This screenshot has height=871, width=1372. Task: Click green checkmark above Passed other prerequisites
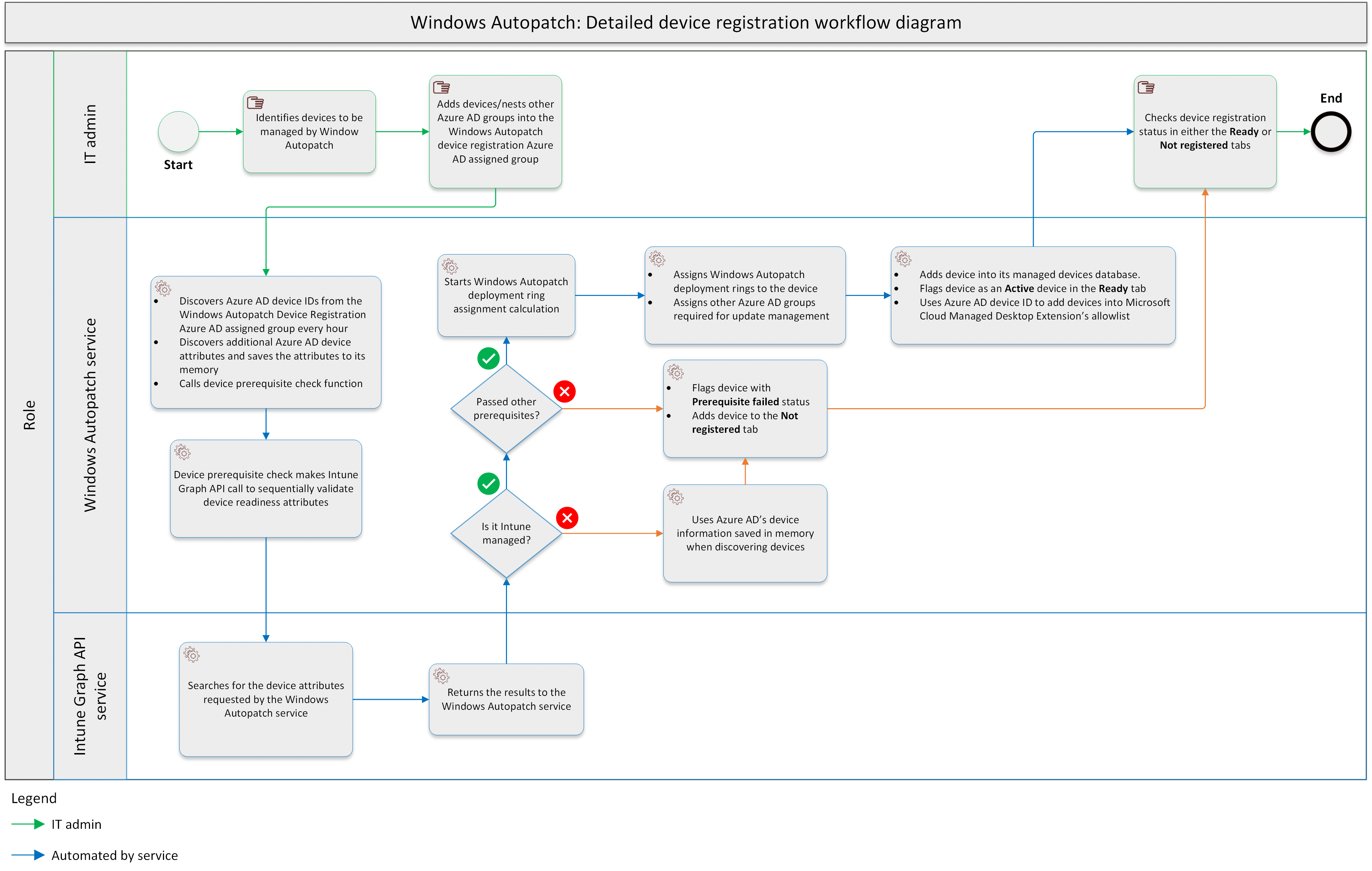488,358
